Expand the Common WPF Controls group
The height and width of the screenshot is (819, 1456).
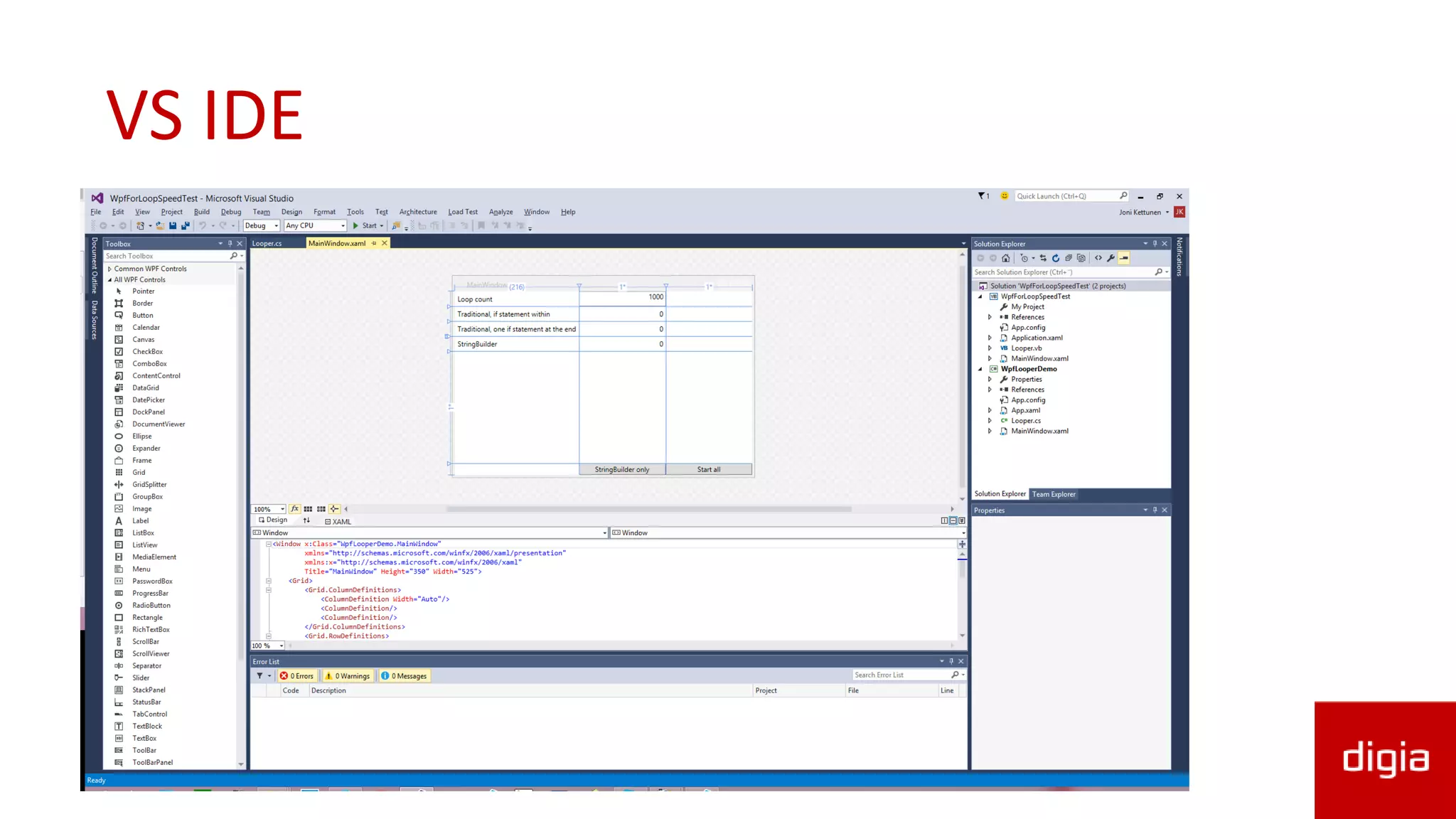click(x=109, y=269)
